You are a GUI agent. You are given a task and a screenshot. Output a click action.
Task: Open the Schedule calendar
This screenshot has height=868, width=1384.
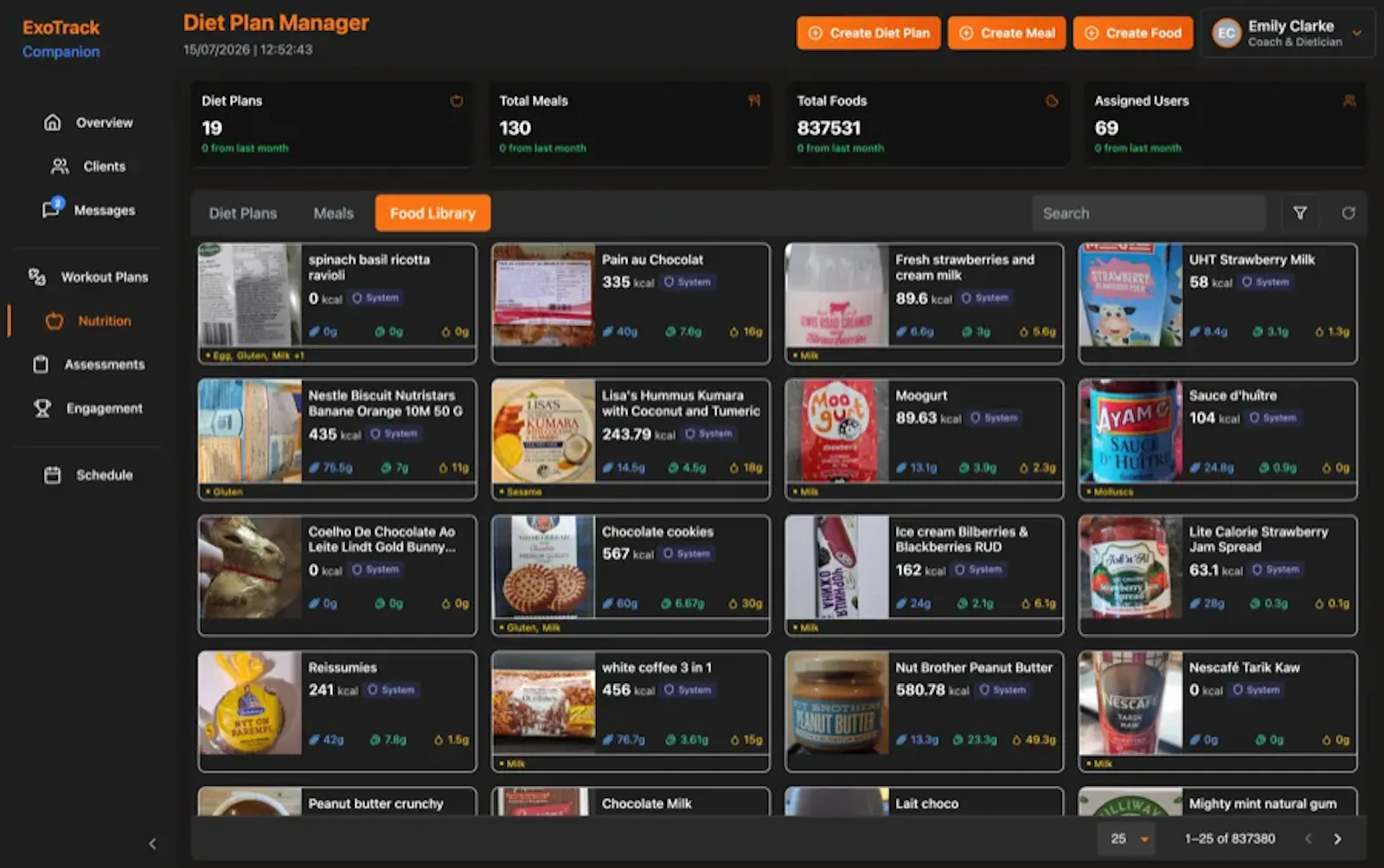(88, 475)
